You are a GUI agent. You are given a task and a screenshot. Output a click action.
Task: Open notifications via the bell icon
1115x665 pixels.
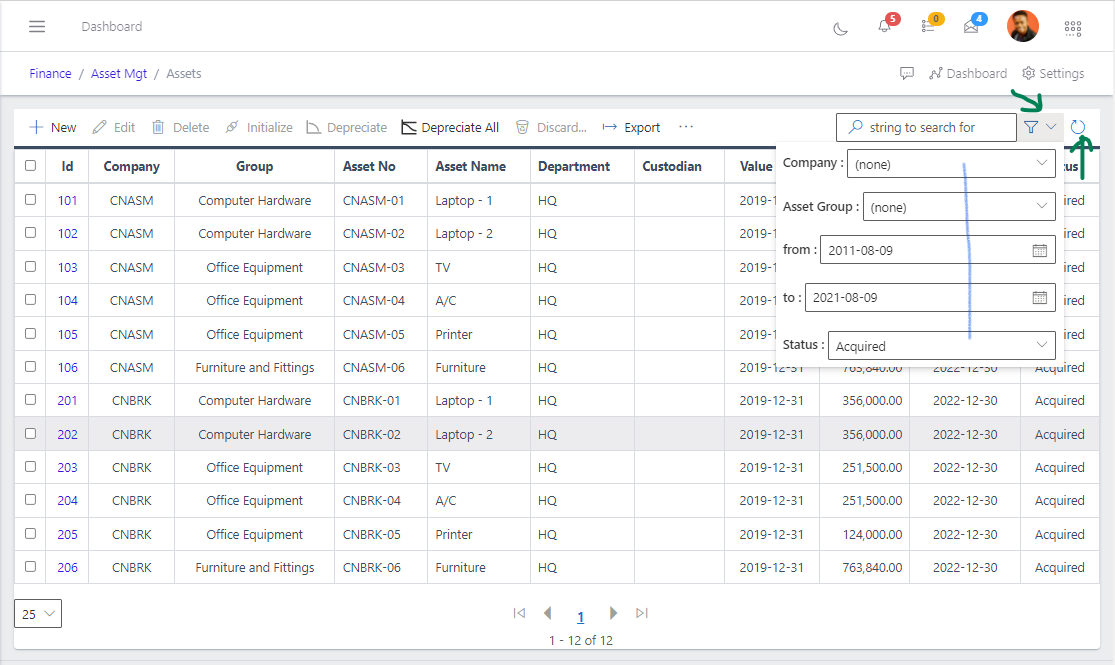point(884,27)
